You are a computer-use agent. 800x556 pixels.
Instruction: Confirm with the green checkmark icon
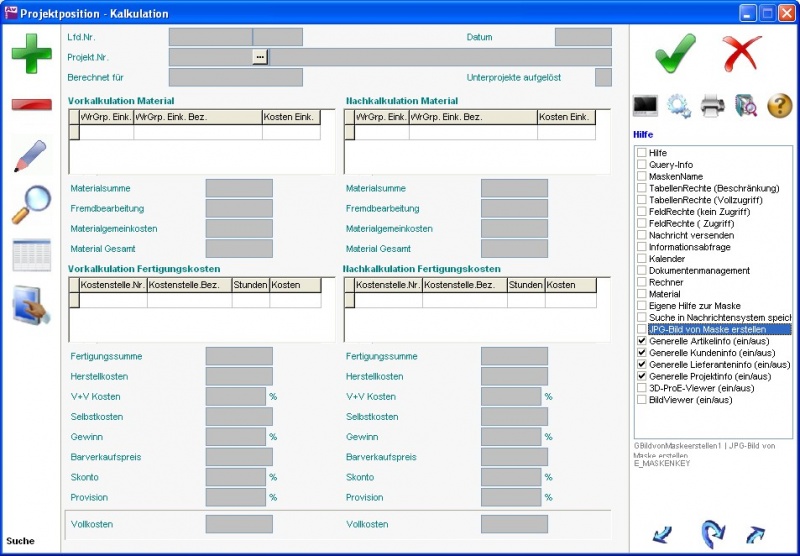point(675,52)
